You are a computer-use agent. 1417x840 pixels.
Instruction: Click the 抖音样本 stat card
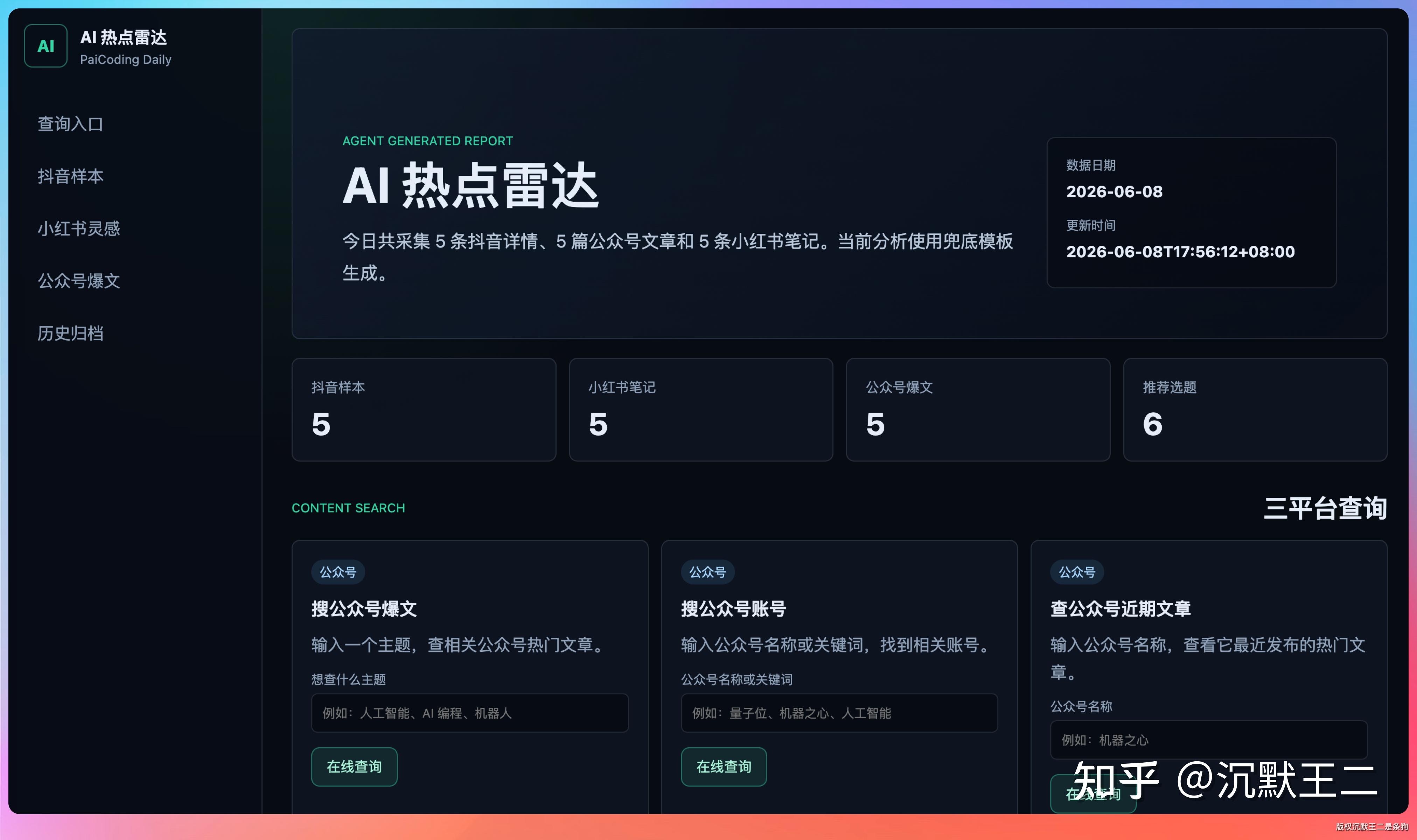[x=424, y=410]
